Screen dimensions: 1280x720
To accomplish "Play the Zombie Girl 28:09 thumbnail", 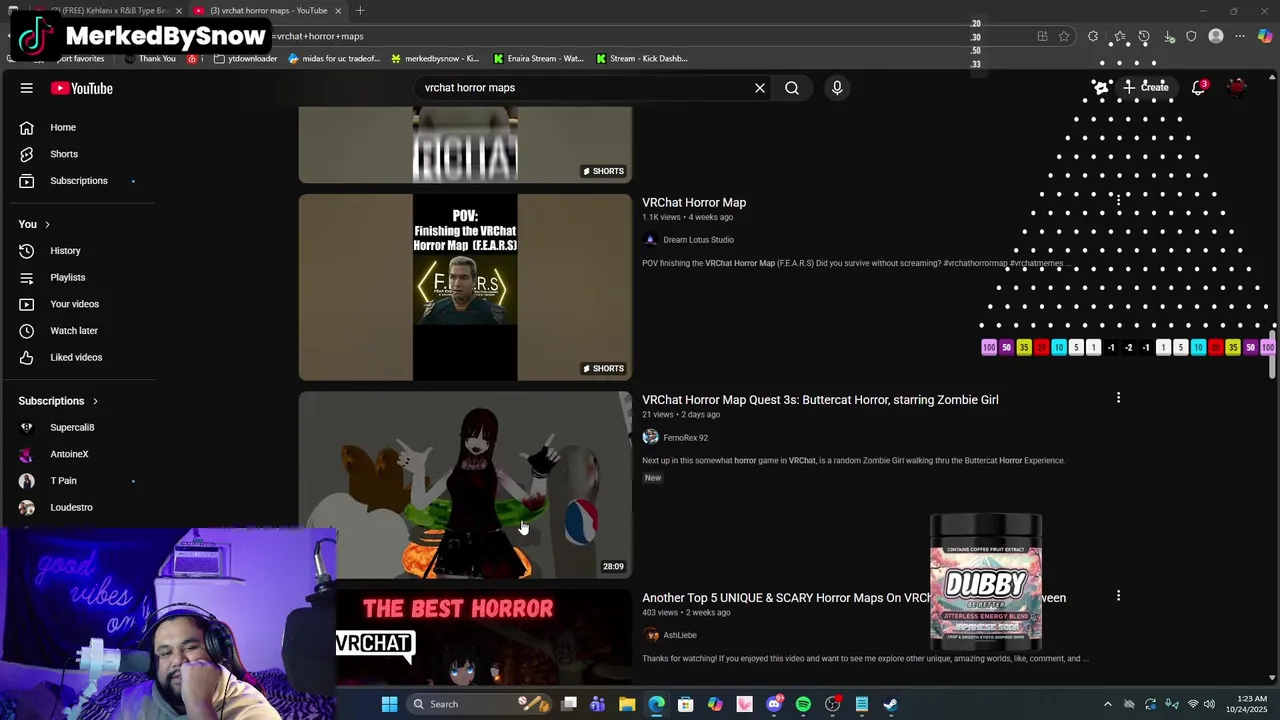I will [465, 485].
